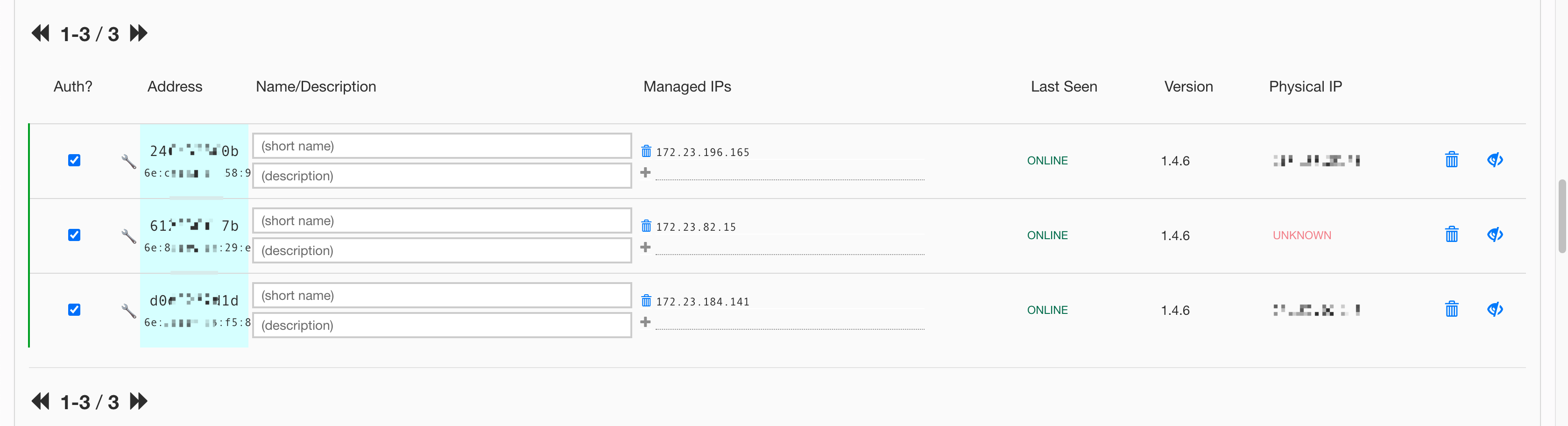Go to next page using top arrows
1568x426 pixels.
click(139, 34)
